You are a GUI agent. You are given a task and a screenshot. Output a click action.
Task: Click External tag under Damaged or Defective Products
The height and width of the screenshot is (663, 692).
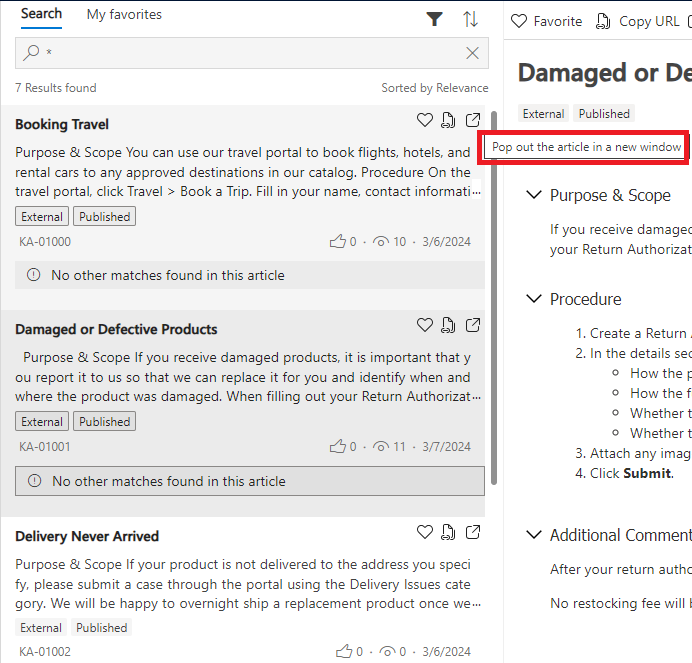pyautogui.click(x=42, y=422)
